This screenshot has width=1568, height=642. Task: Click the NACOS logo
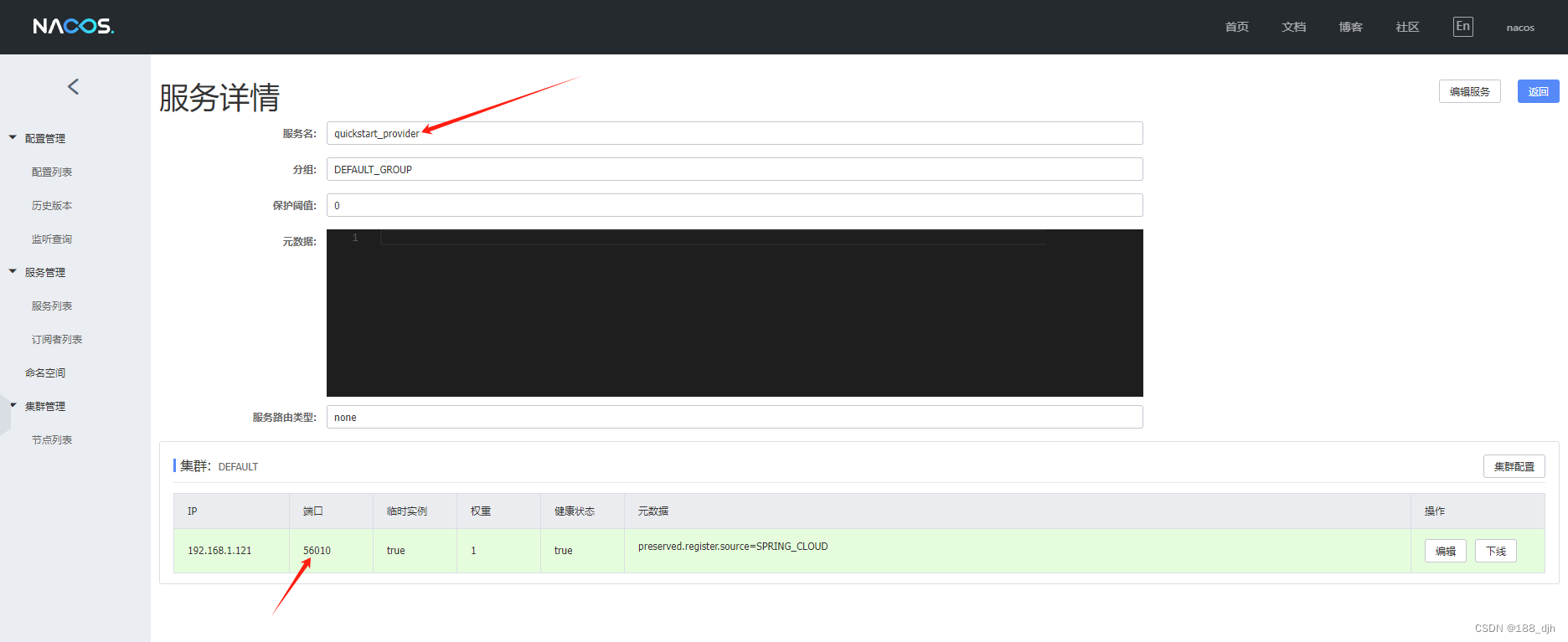click(74, 27)
